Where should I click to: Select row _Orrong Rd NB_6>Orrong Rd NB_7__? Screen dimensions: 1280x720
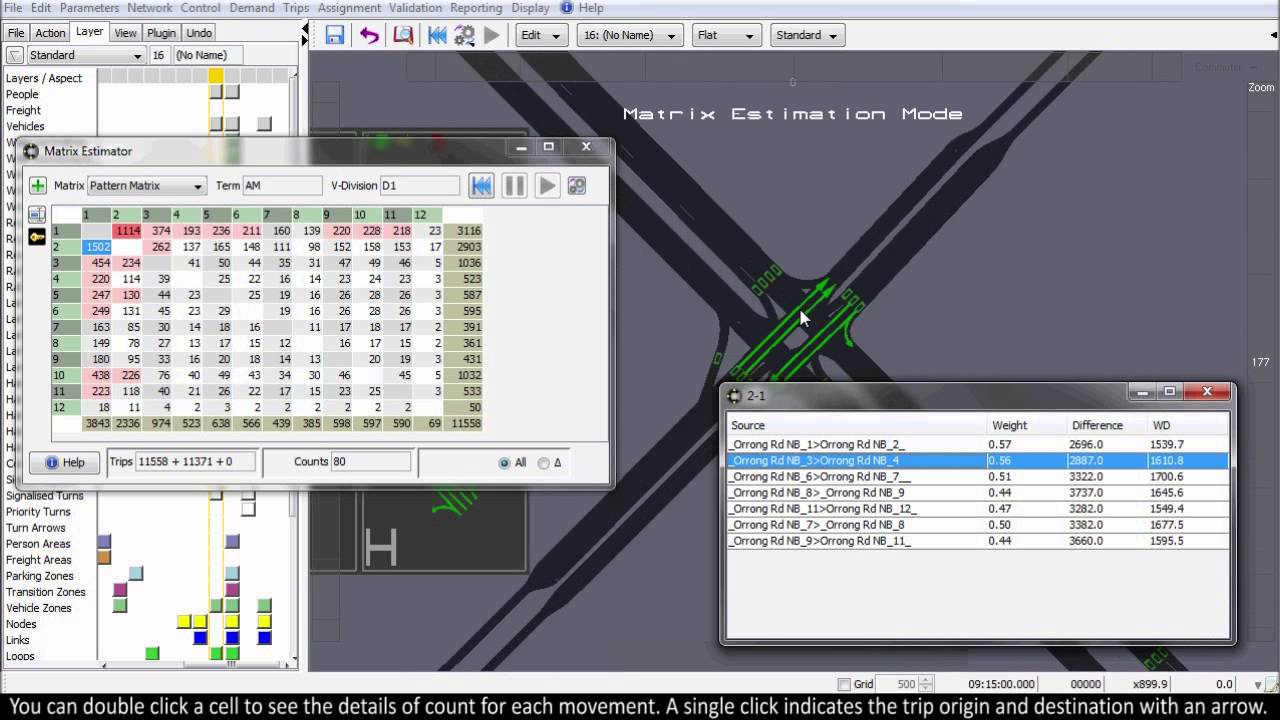click(977, 476)
